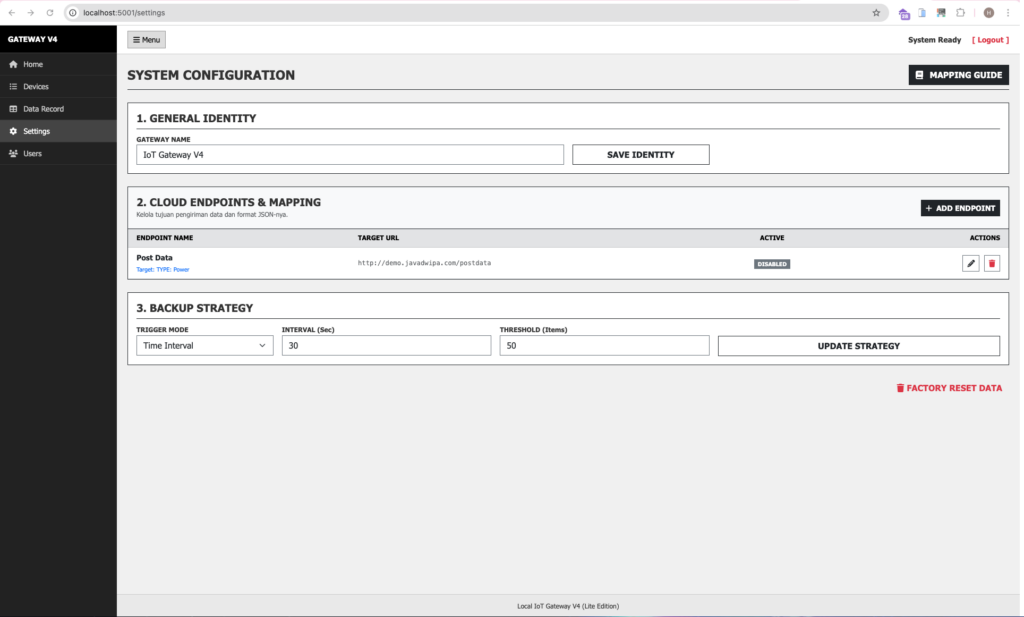
Task: Open Data Record in the sidebar
Action: point(43,109)
